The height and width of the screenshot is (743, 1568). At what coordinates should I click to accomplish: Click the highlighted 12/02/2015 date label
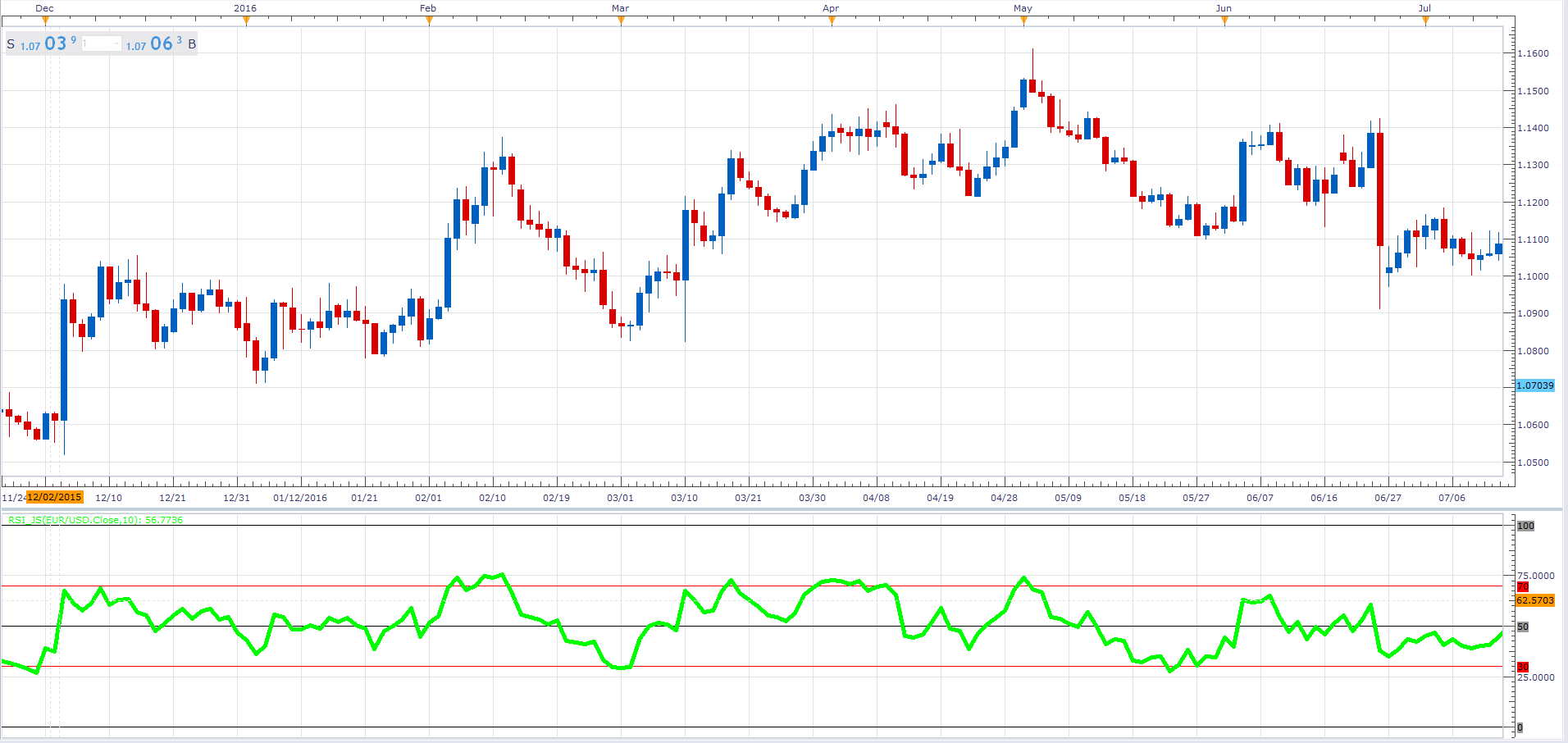click(x=54, y=497)
